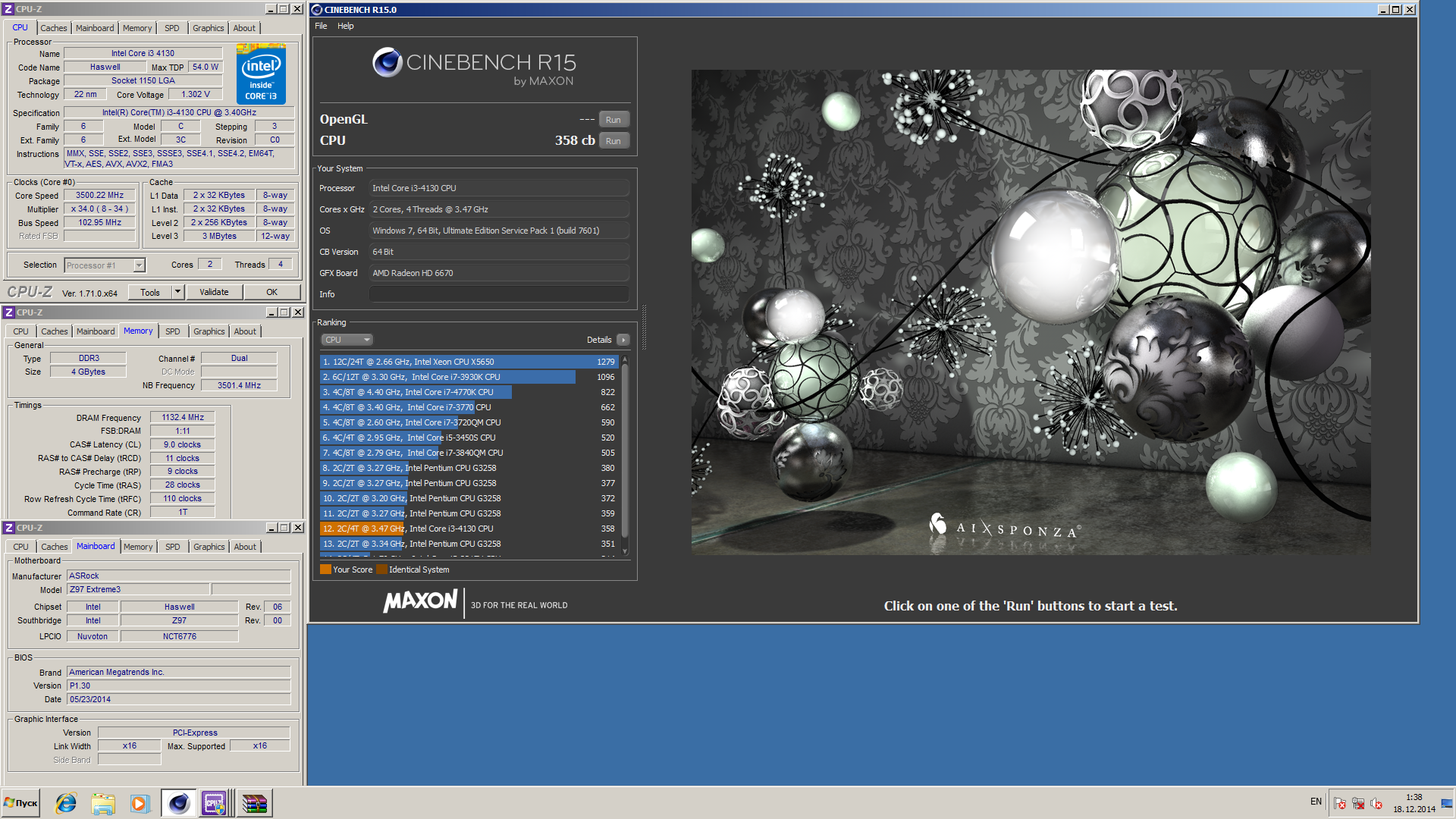The image size is (1456, 819).
Task: Click the EN language indicator
Action: coord(1316,802)
